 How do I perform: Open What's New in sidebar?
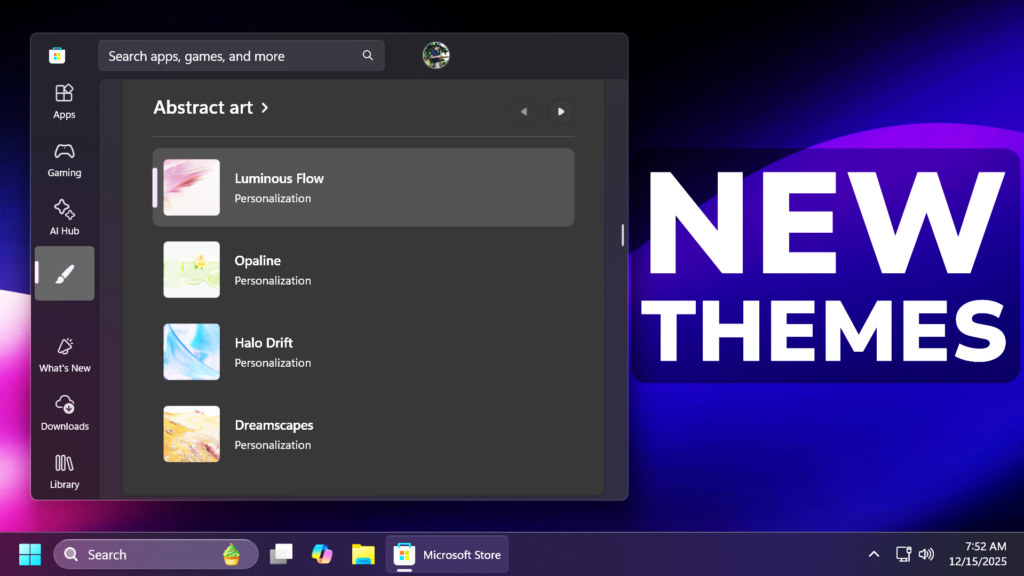[x=64, y=355]
